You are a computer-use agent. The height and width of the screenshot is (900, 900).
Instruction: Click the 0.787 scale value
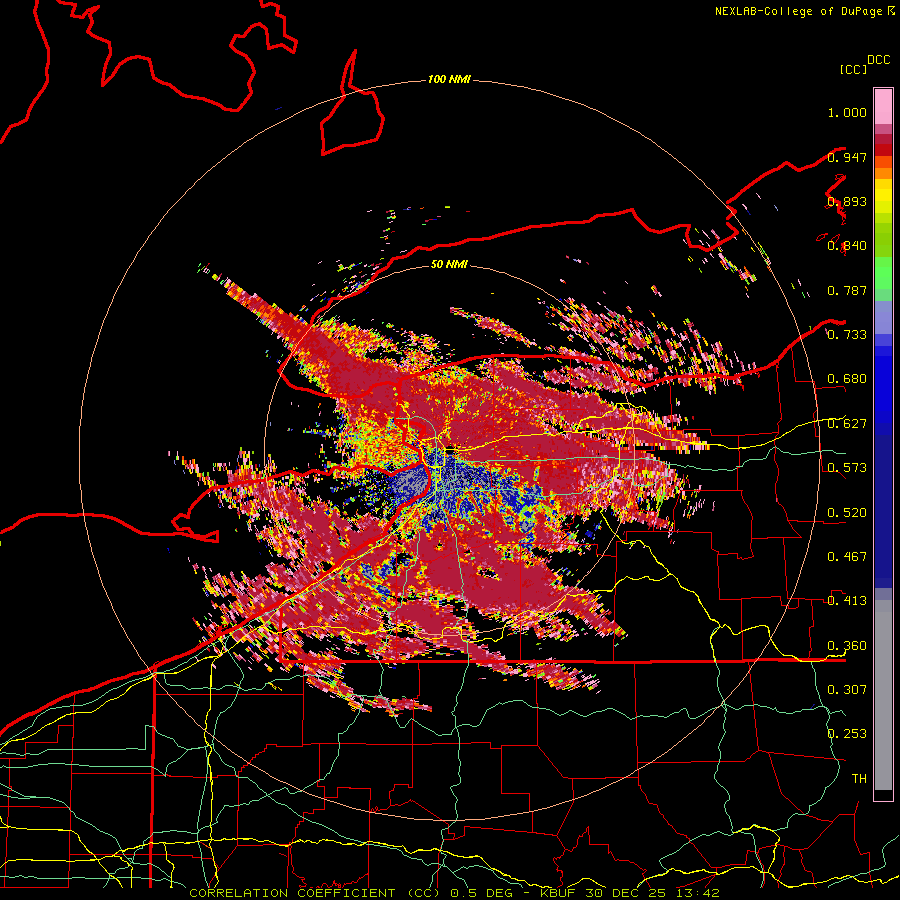[x=847, y=290]
